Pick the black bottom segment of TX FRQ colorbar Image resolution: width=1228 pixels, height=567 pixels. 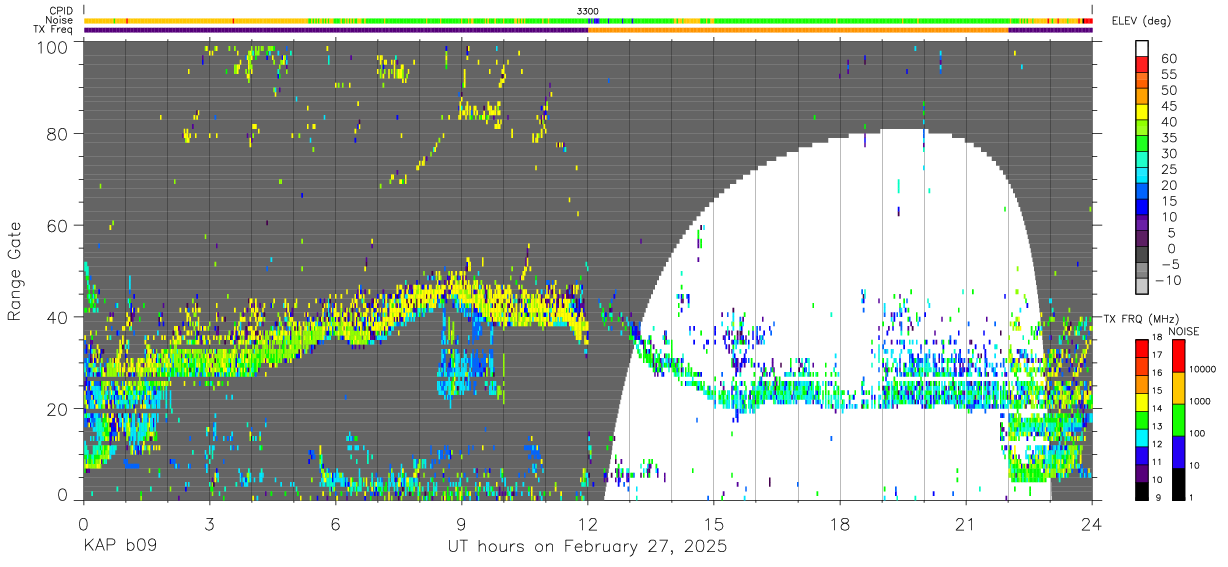1143,490
